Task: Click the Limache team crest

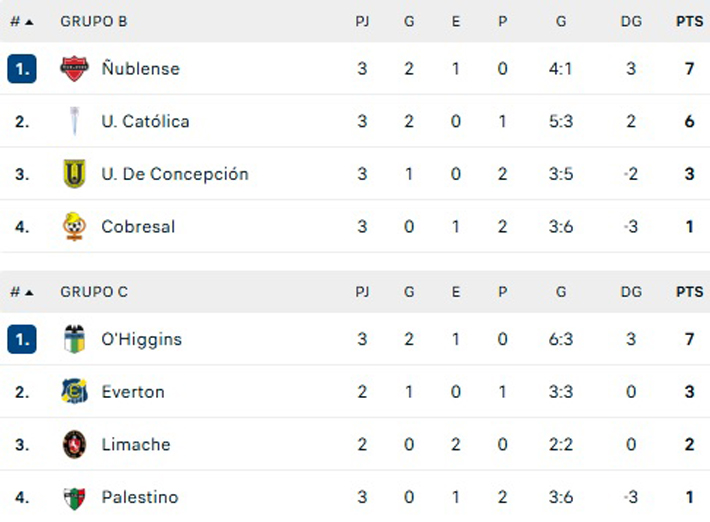Action: click(74, 445)
